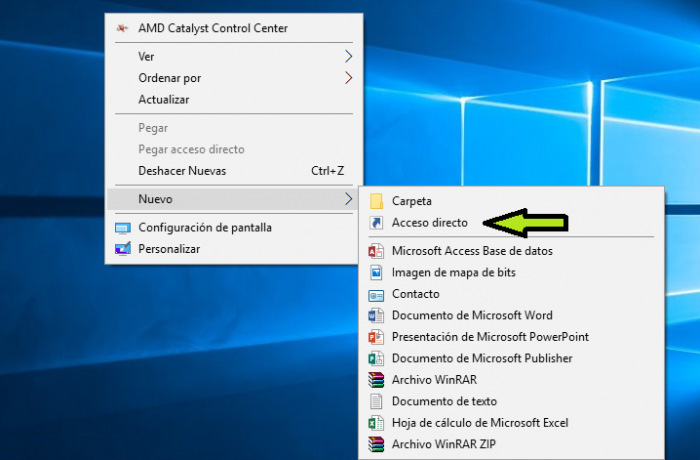Click the Ctrl+Z shortcut text

point(327,171)
